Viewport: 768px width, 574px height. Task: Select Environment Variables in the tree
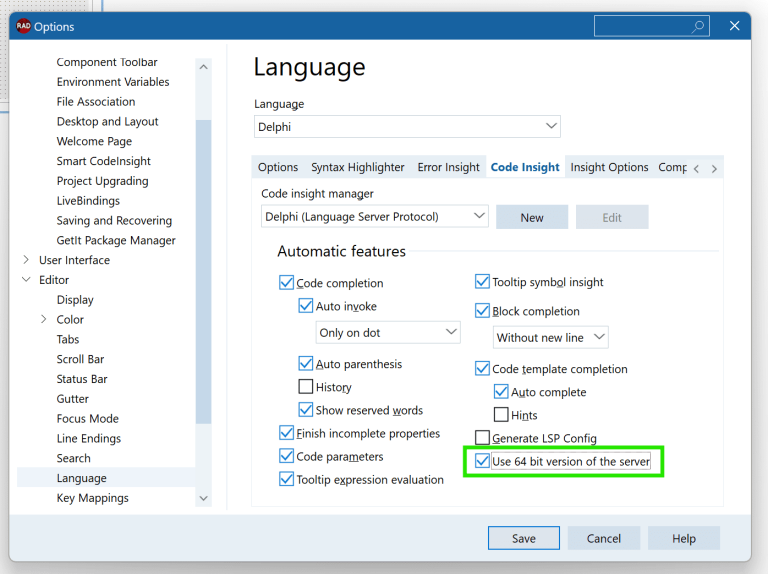(113, 82)
